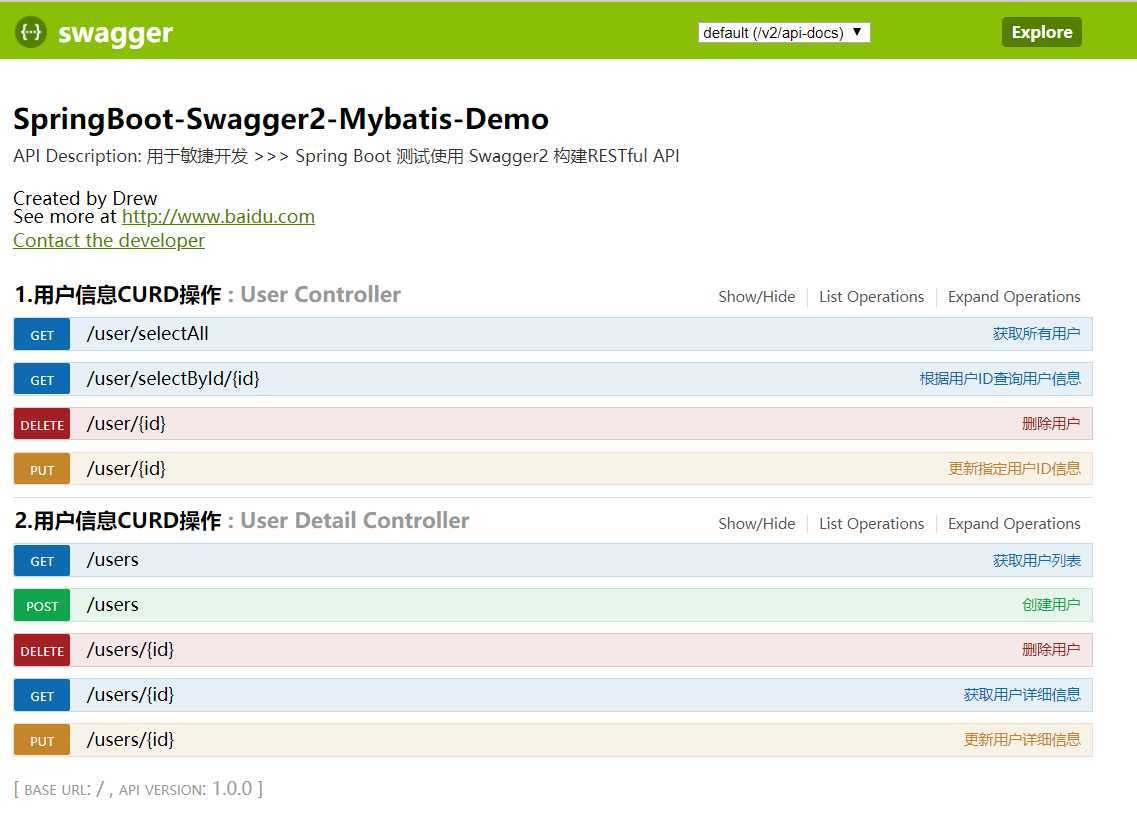Viewport: 1137px width, 824px height.
Task: Click the swagger title text
Action: (x=115, y=33)
